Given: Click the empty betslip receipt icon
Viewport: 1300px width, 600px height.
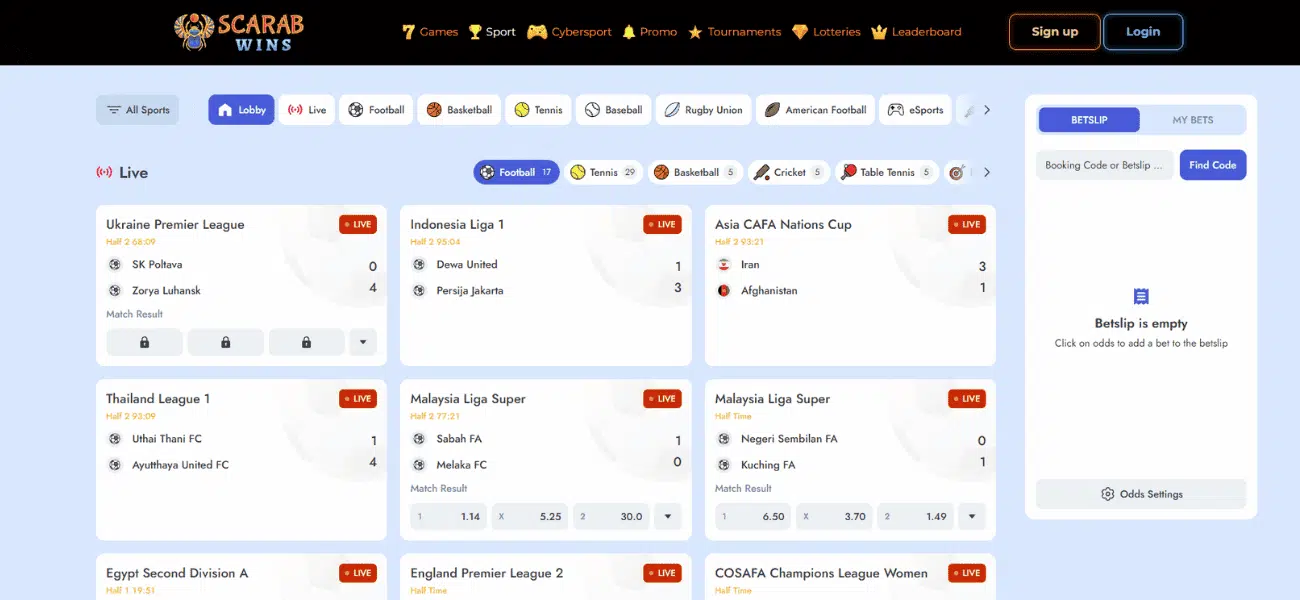Looking at the screenshot, I should point(1141,296).
